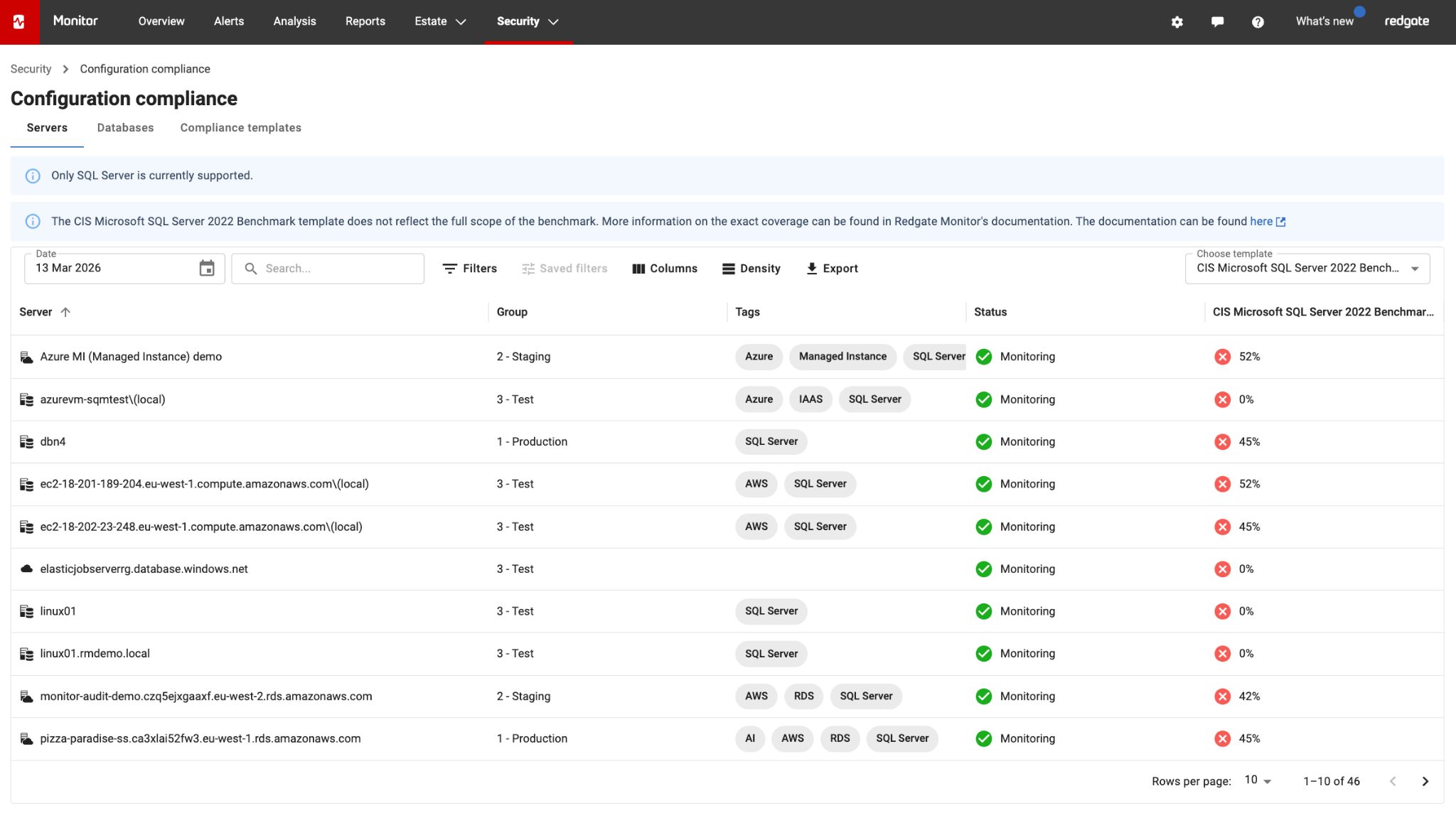Open the help question mark icon
This screenshot has width=1456, height=813.
[x=1258, y=21]
